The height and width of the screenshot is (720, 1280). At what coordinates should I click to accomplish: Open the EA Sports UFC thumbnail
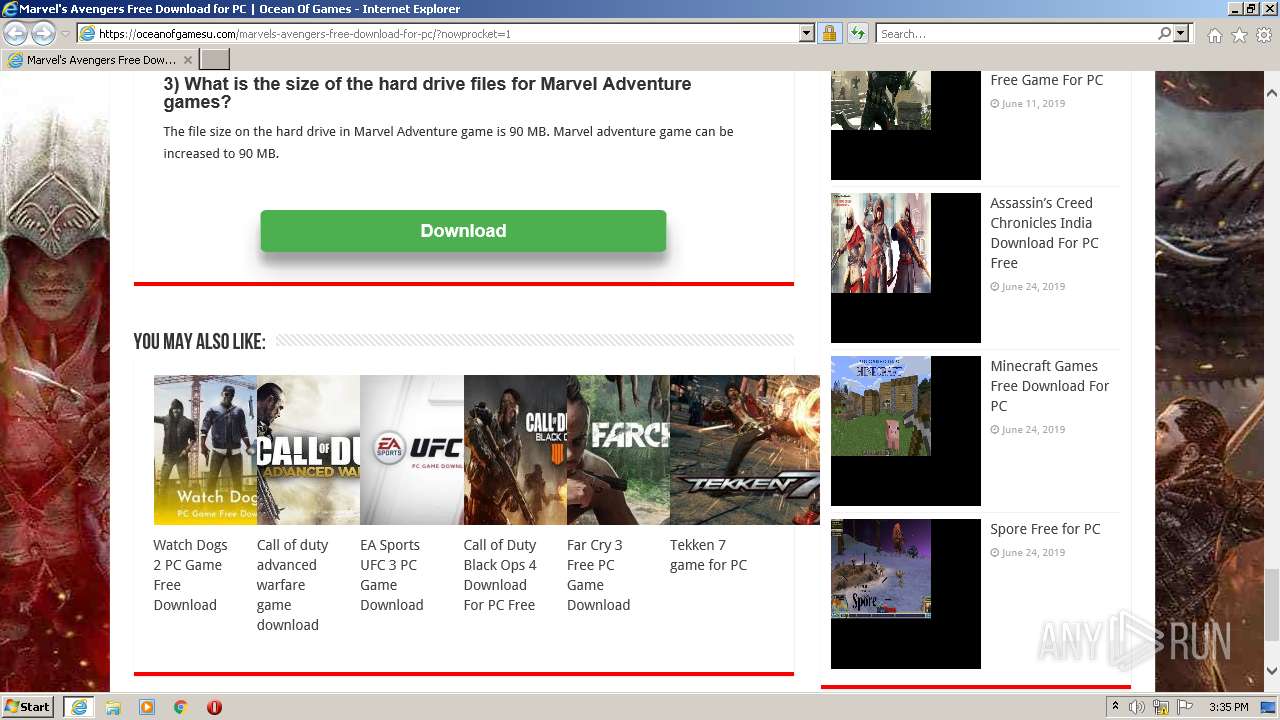(411, 450)
